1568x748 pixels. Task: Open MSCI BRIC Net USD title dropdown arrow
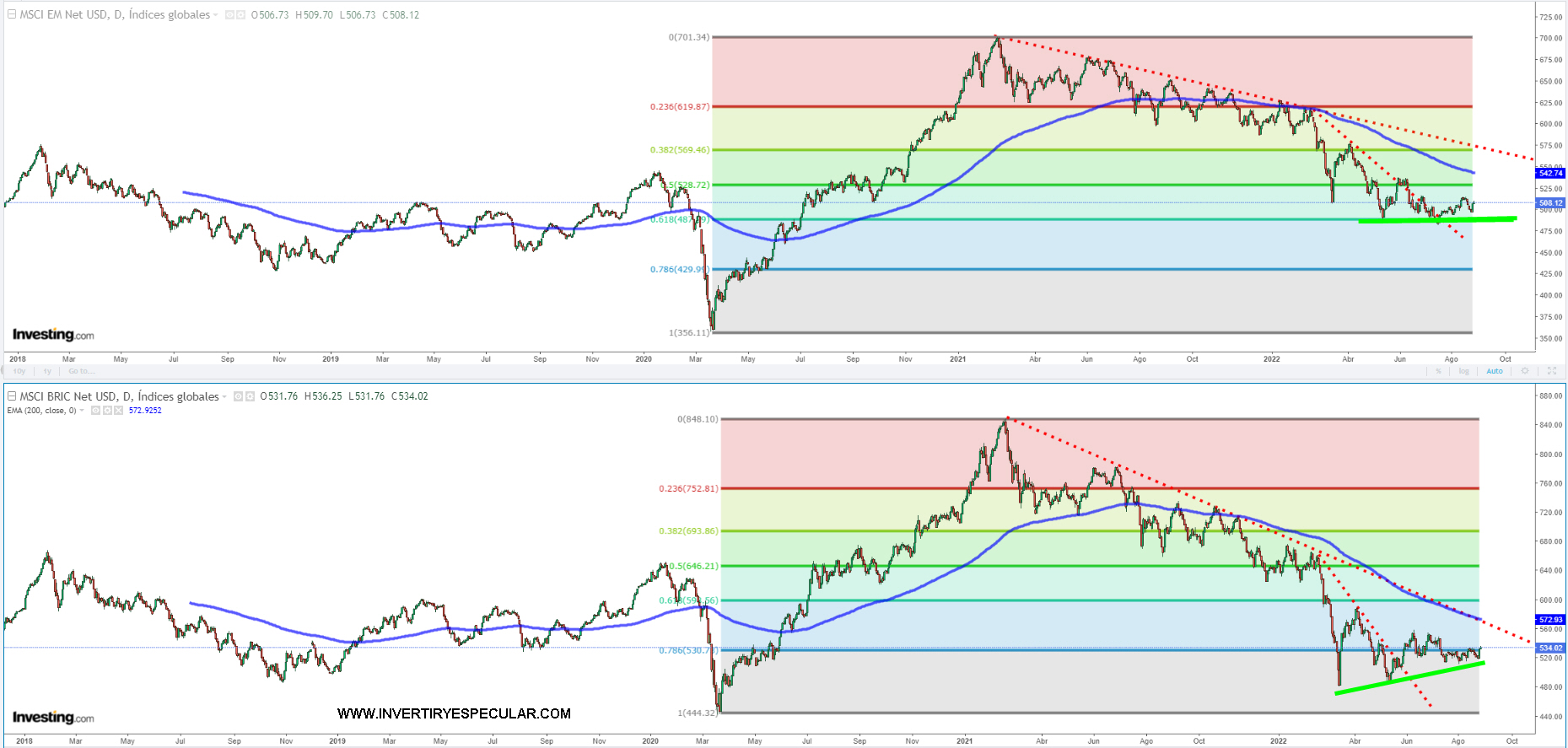(x=224, y=397)
